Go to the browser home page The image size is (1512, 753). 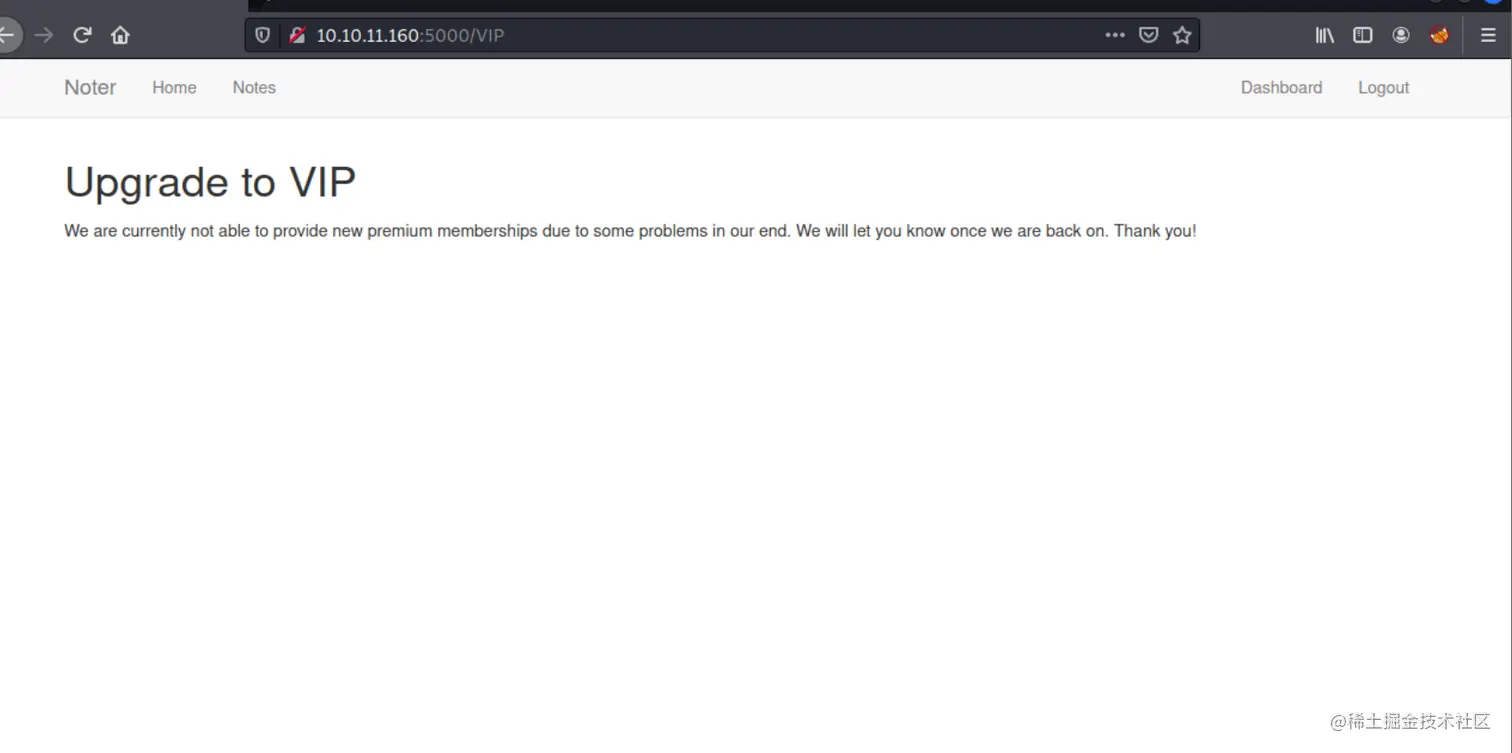pos(120,34)
